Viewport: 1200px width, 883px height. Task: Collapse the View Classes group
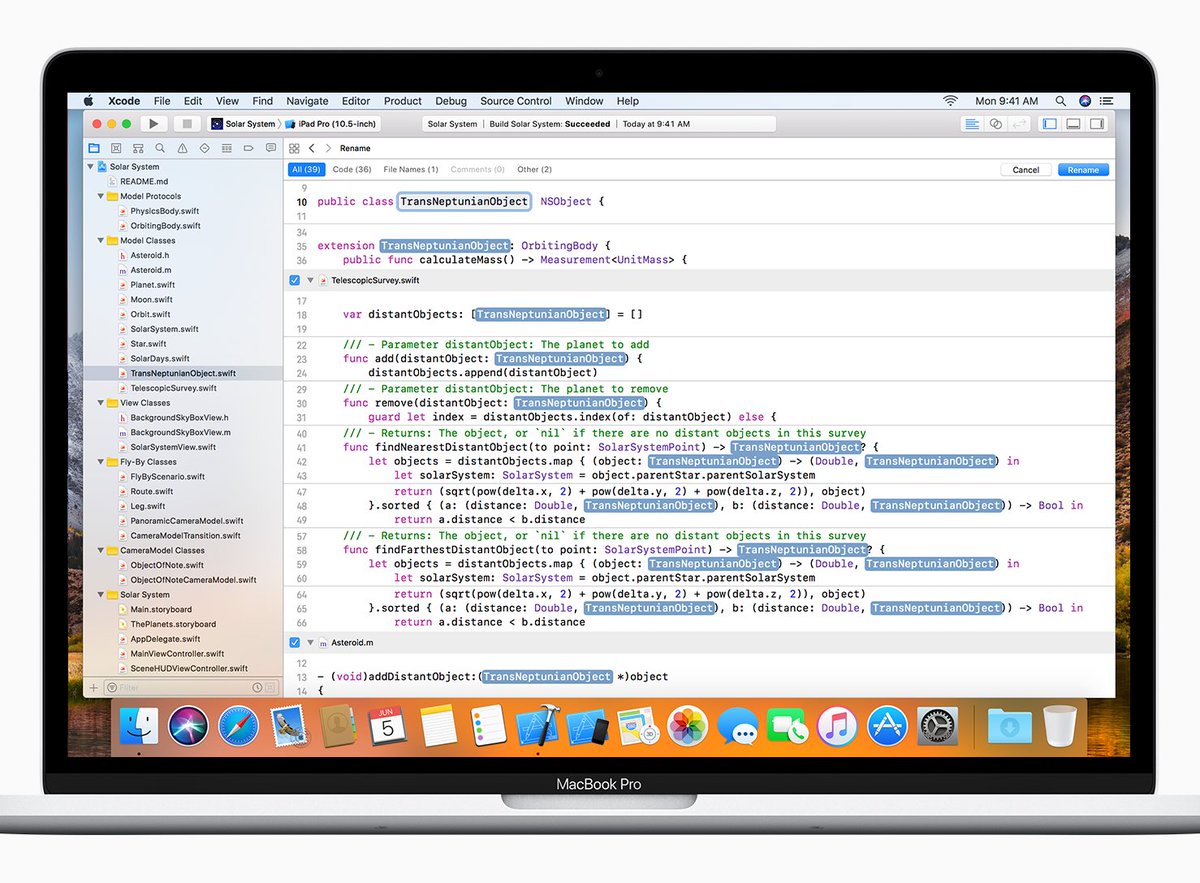click(101, 403)
